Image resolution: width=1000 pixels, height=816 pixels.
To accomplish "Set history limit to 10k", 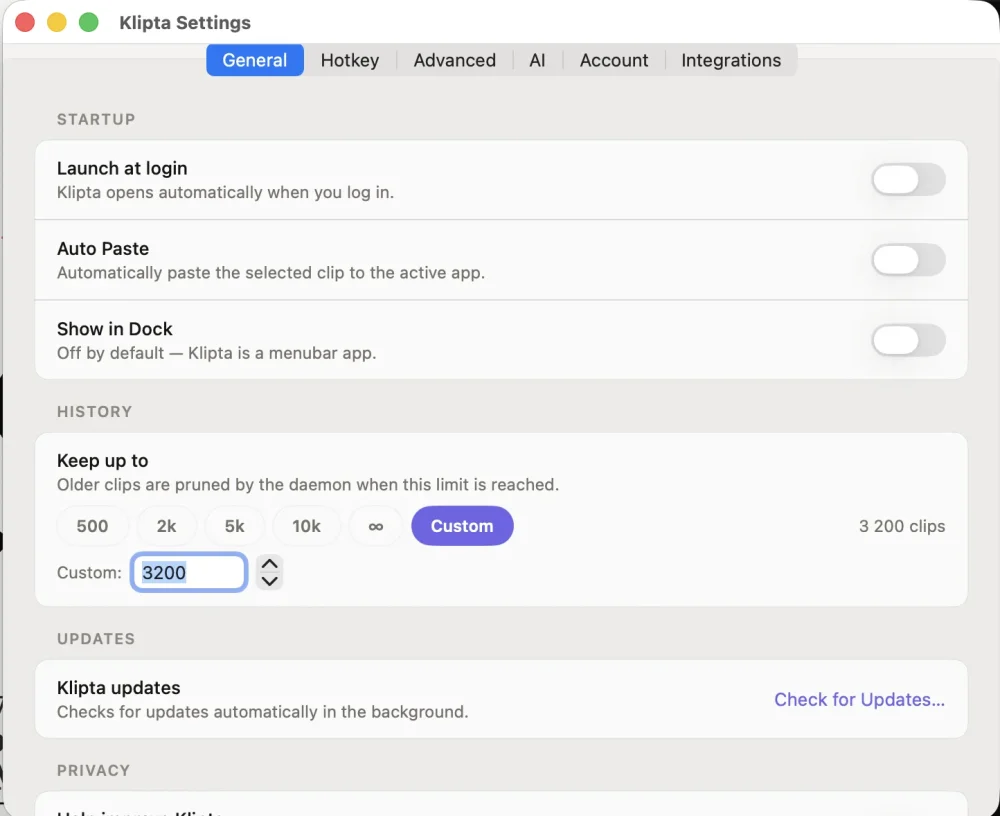I will click(x=306, y=526).
